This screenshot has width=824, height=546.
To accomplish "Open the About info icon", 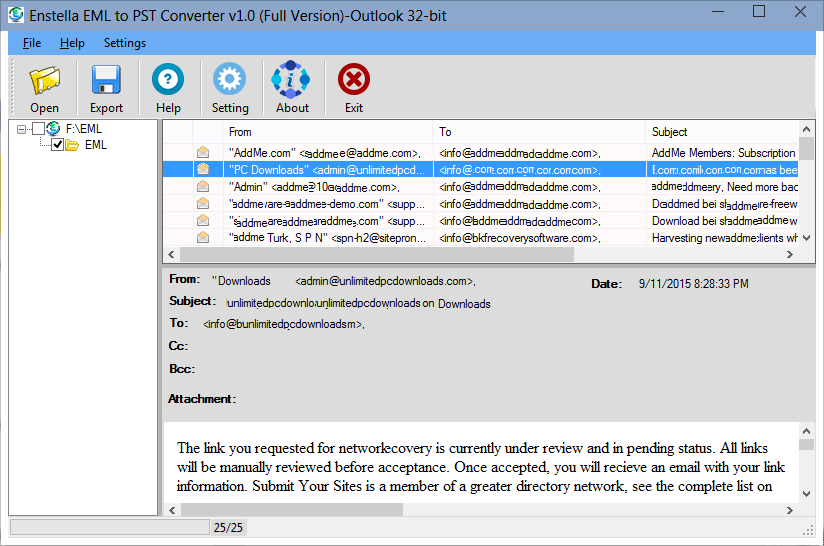I will [292, 80].
